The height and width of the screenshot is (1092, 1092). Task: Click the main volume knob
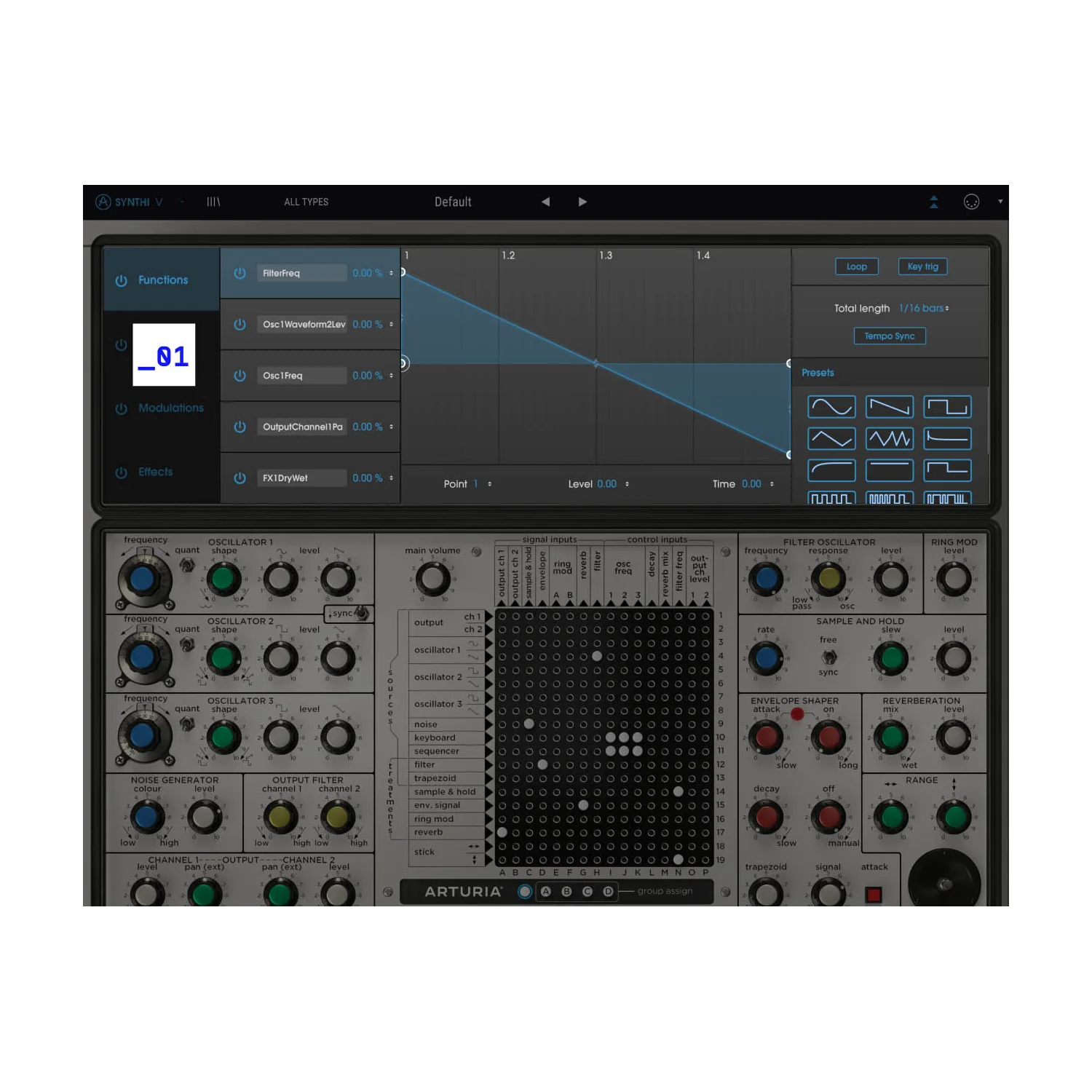coord(432,579)
